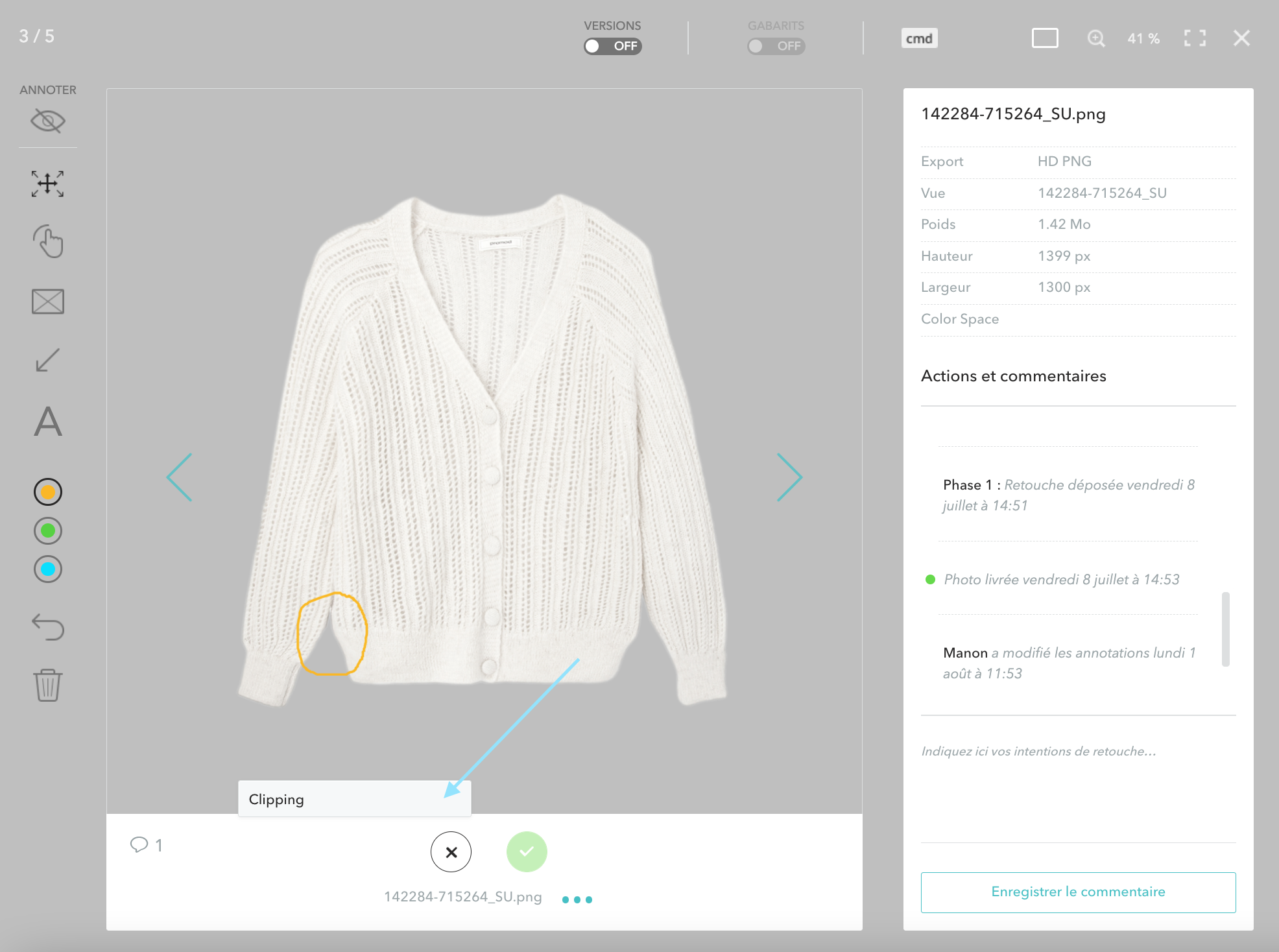Undo the last annotation
The height and width of the screenshot is (952, 1279).
[48, 627]
